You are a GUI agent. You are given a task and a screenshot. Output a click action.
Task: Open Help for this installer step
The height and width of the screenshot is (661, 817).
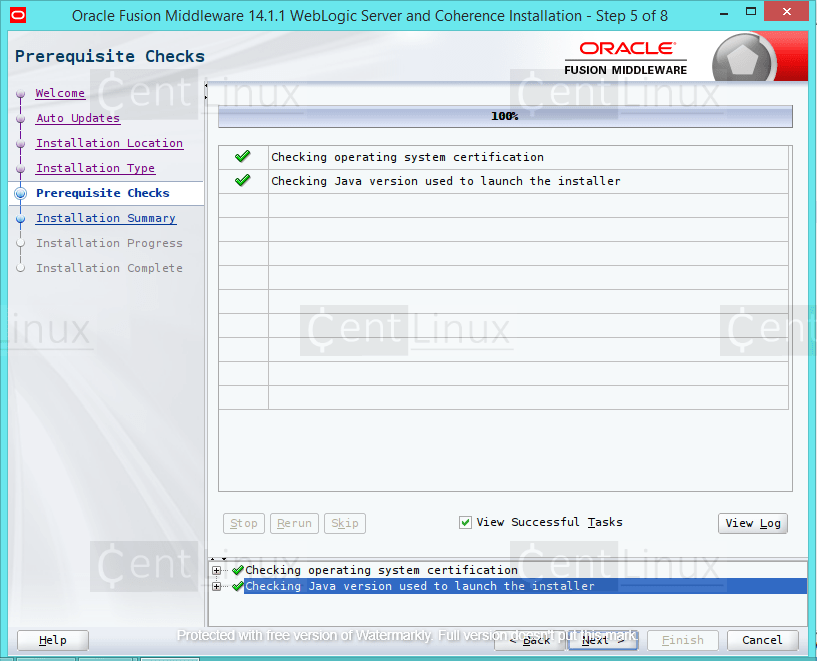tap(53, 640)
